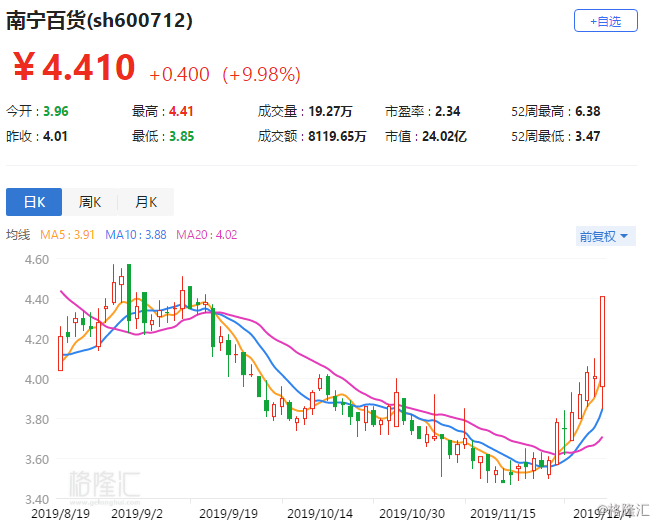Select the current price ¥4.410
The width and height of the screenshot is (657, 524).
tap(74, 67)
